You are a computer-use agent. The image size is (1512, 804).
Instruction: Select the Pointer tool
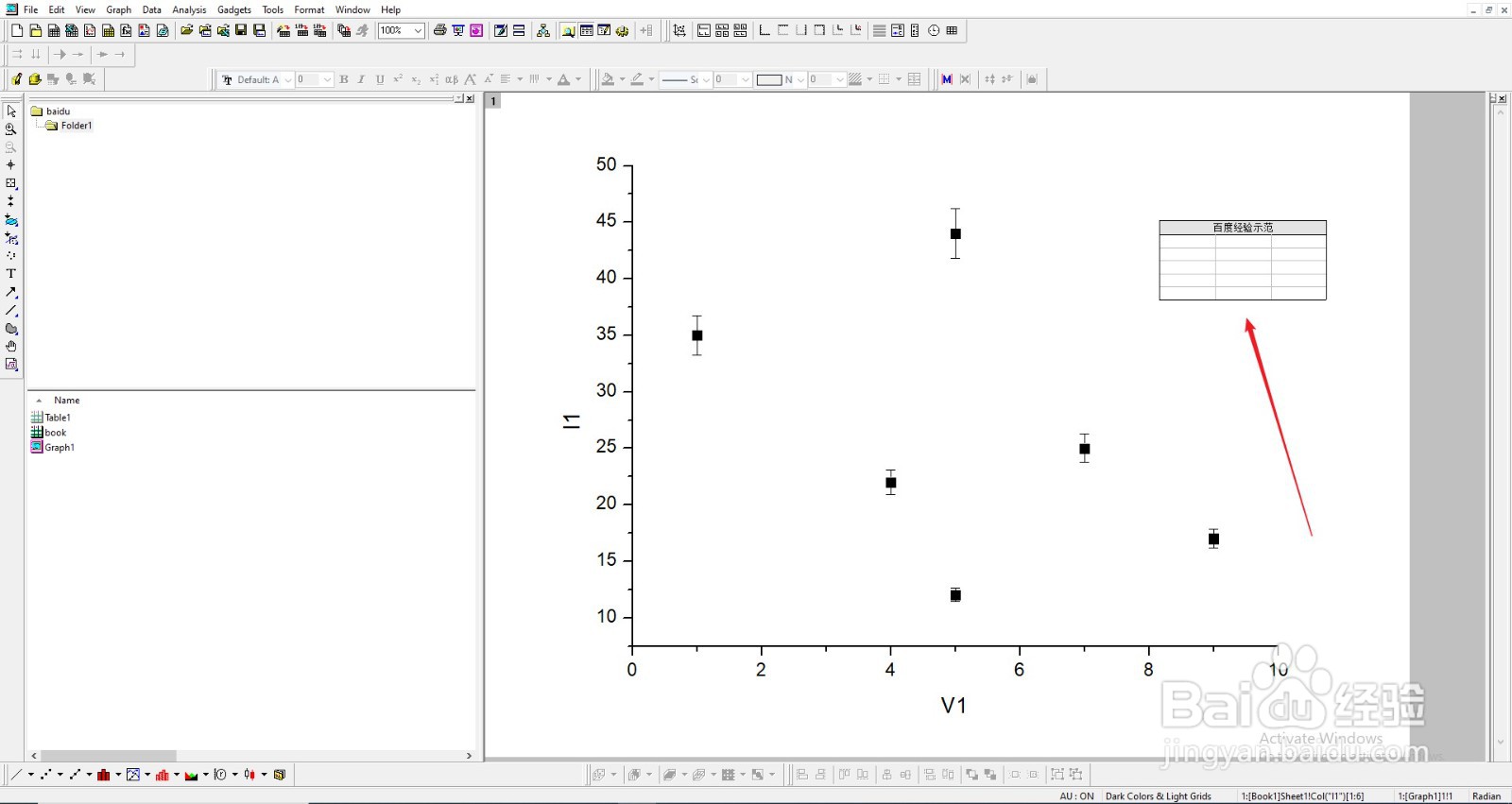[11, 111]
